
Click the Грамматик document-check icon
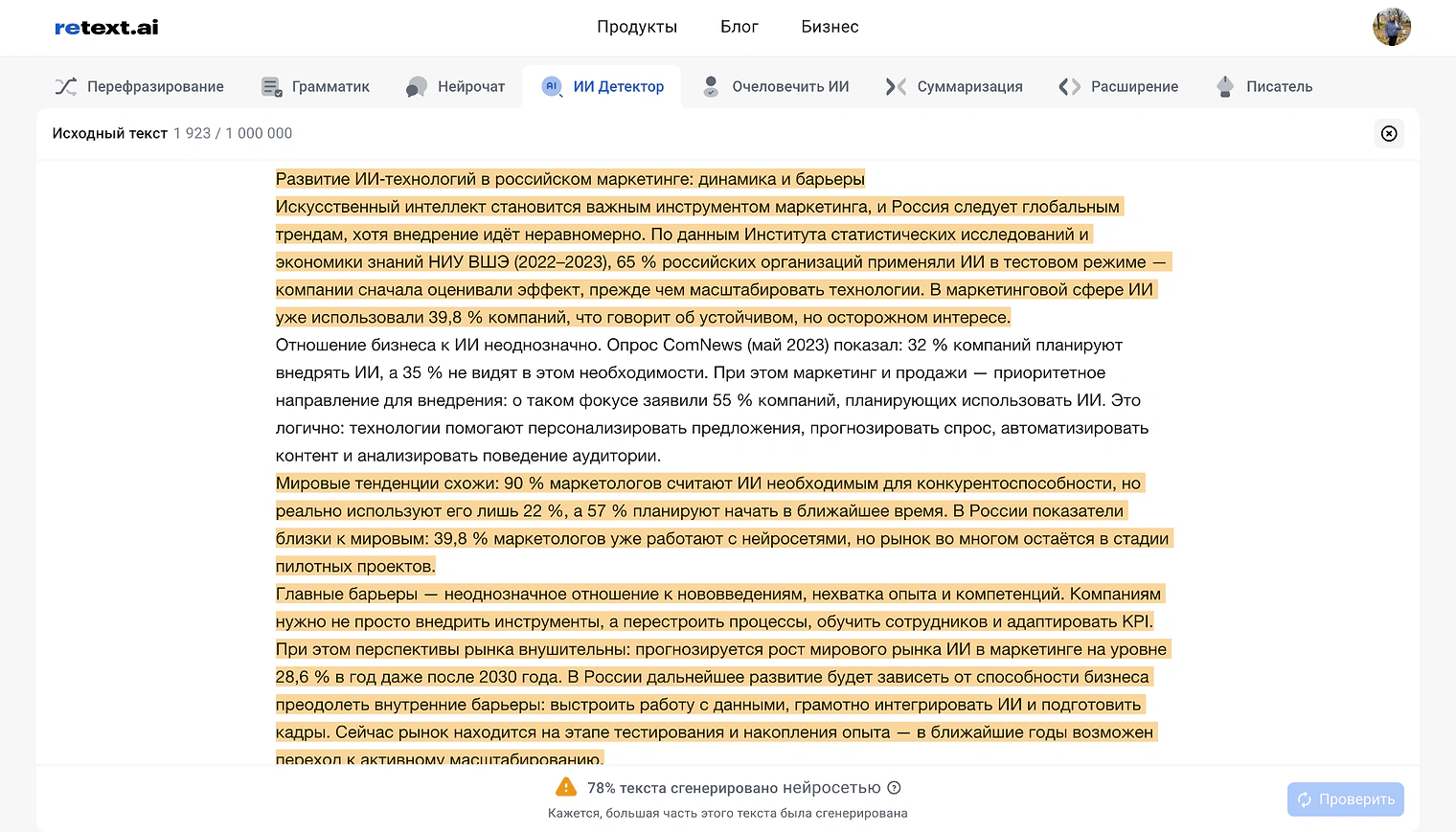pos(272,86)
